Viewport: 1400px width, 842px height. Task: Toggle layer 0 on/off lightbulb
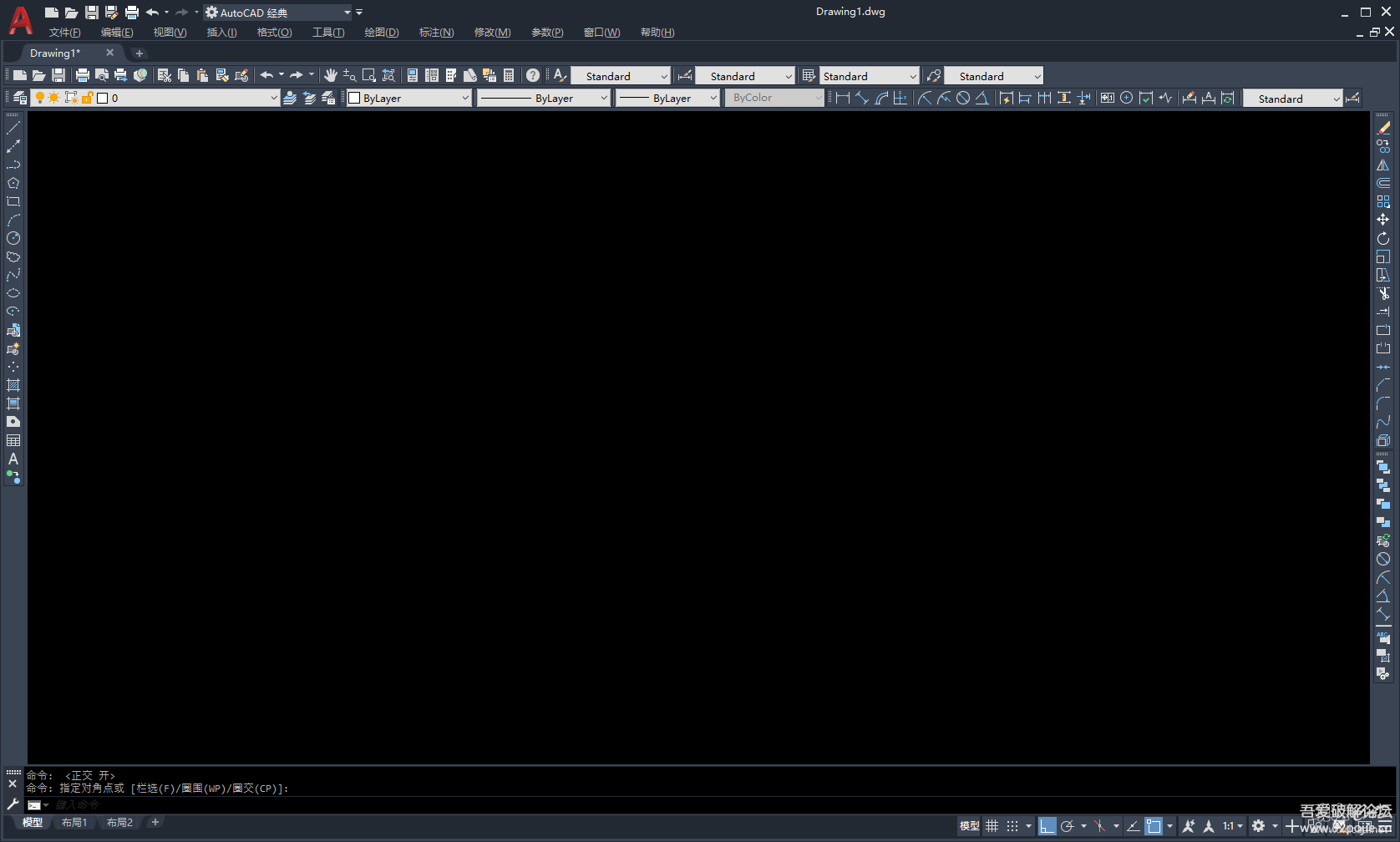(39, 98)
